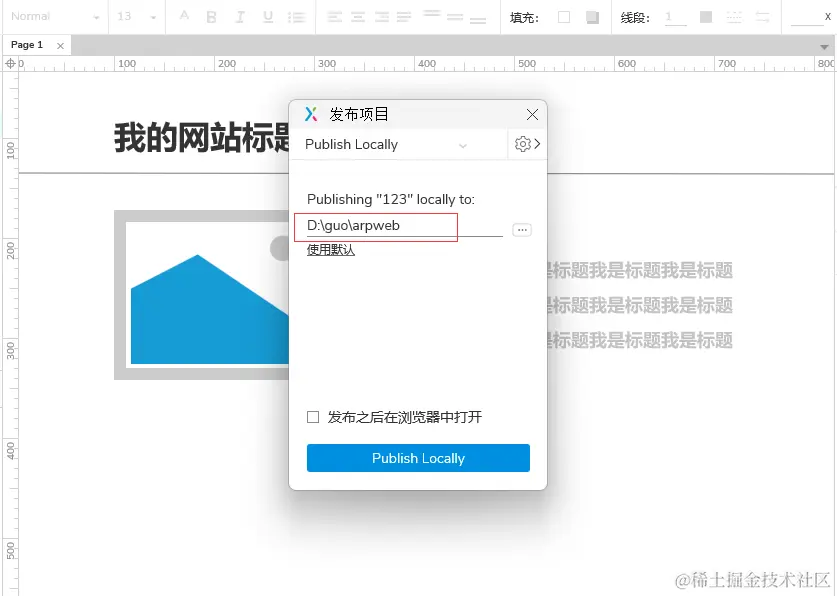Enable 发布之后在浏览器中打开 checkbox
This screenshot has height=596, width=837.
pos(313,417)
